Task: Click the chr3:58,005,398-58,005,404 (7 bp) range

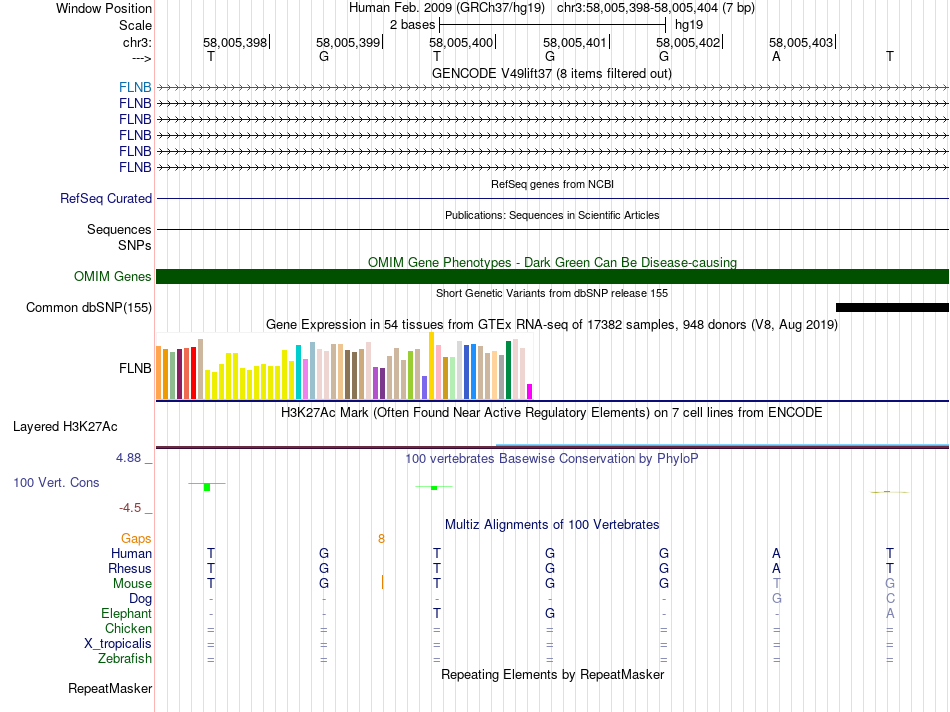Action: (656, 8)
